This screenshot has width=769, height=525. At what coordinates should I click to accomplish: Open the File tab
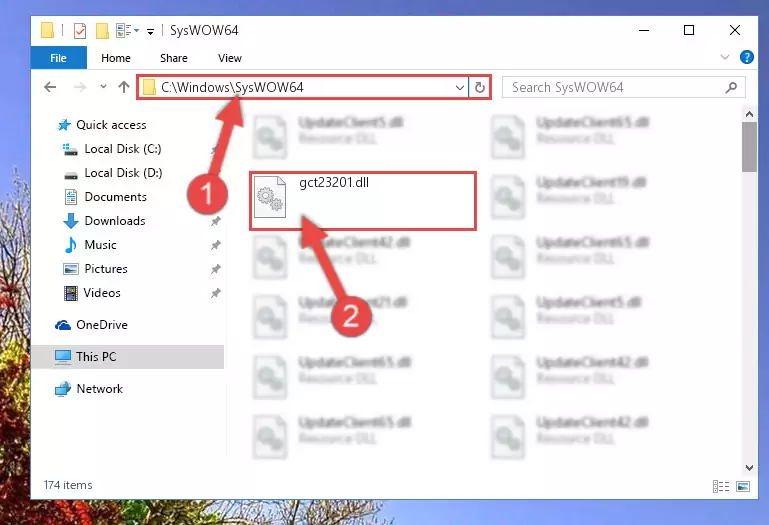58,58
